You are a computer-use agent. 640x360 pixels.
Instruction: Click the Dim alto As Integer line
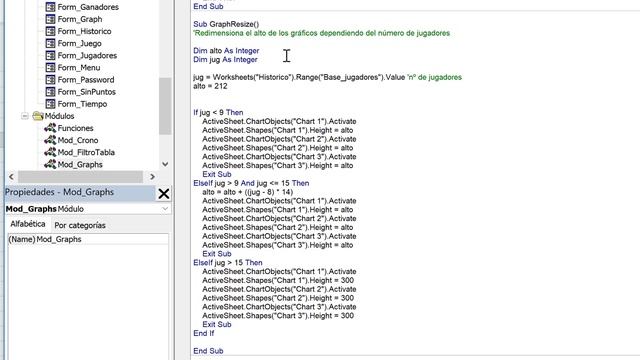226,51
